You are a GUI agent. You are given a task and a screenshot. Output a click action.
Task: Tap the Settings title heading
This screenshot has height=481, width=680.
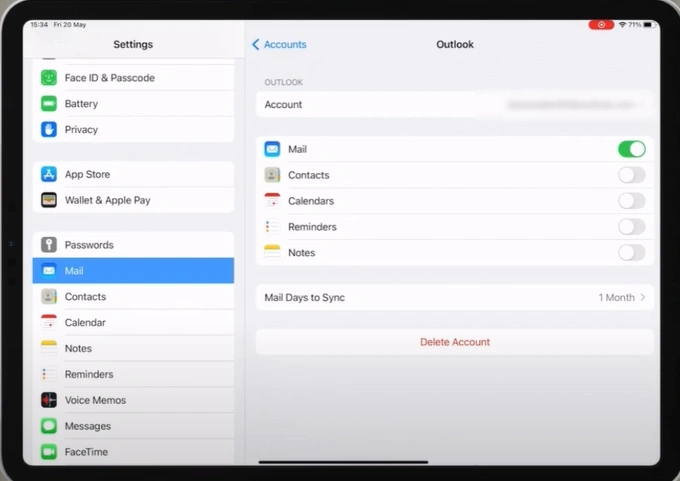[133, 44]
